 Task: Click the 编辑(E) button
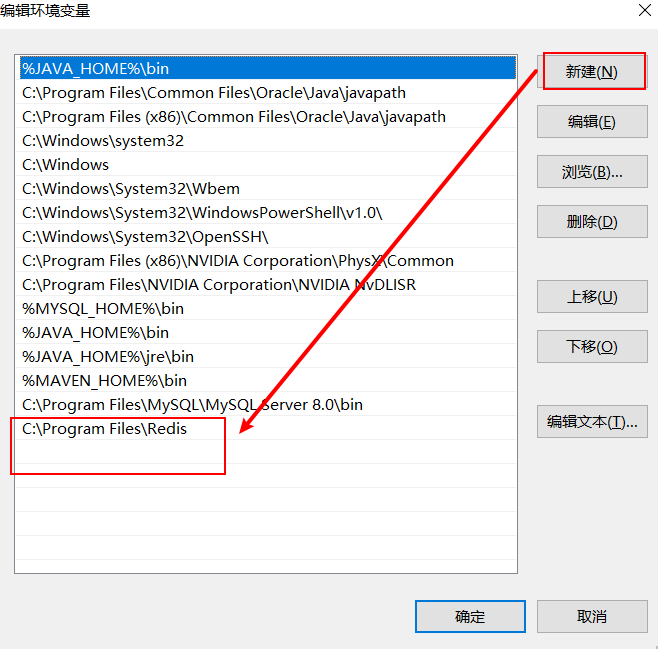point(592,122)
